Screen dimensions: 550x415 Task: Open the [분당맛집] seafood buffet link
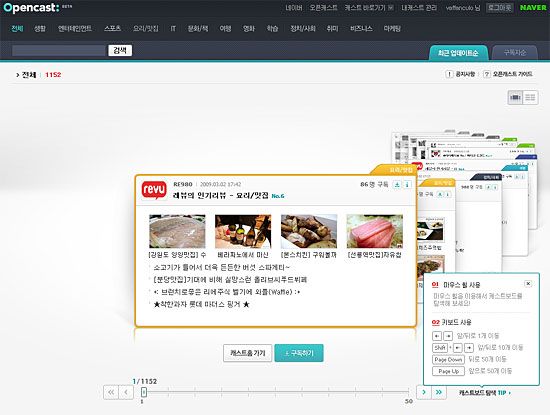230,280
